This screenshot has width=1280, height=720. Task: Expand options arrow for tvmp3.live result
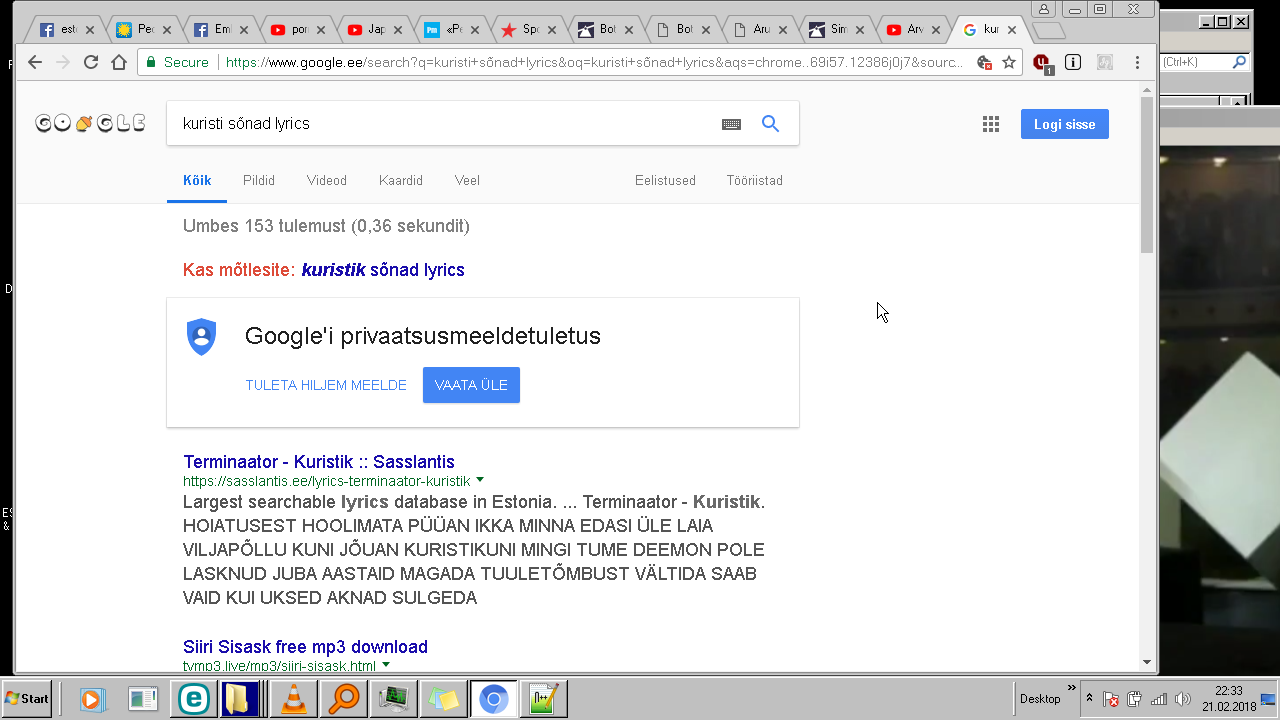[386, 665]
